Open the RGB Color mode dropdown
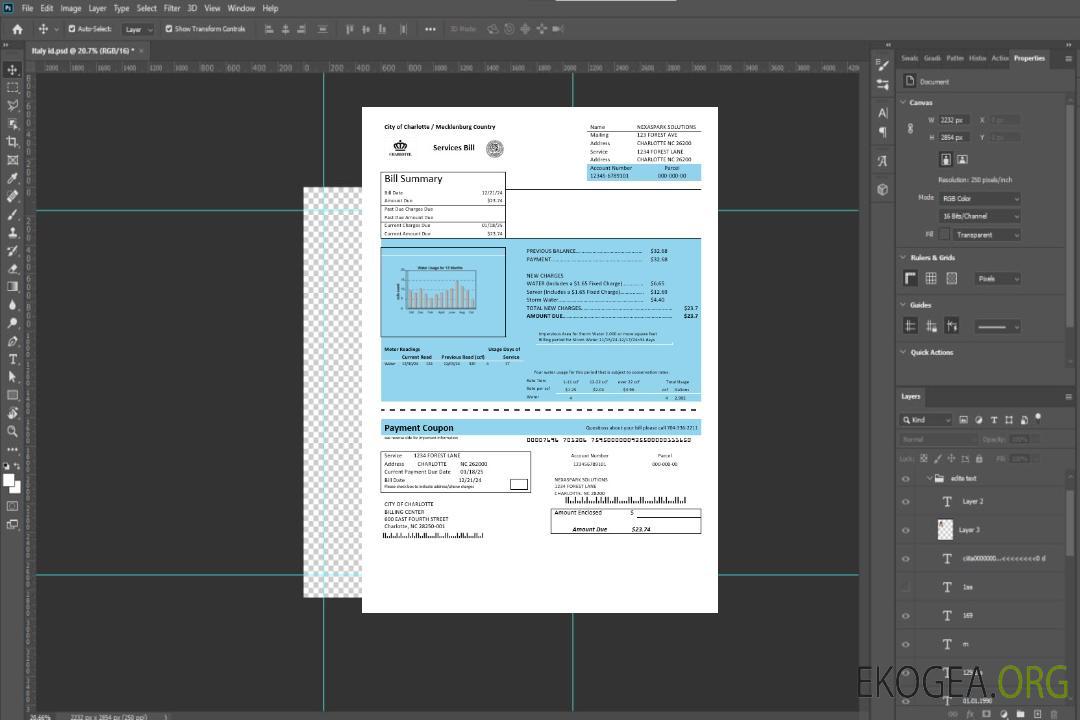 click(980, 198)
